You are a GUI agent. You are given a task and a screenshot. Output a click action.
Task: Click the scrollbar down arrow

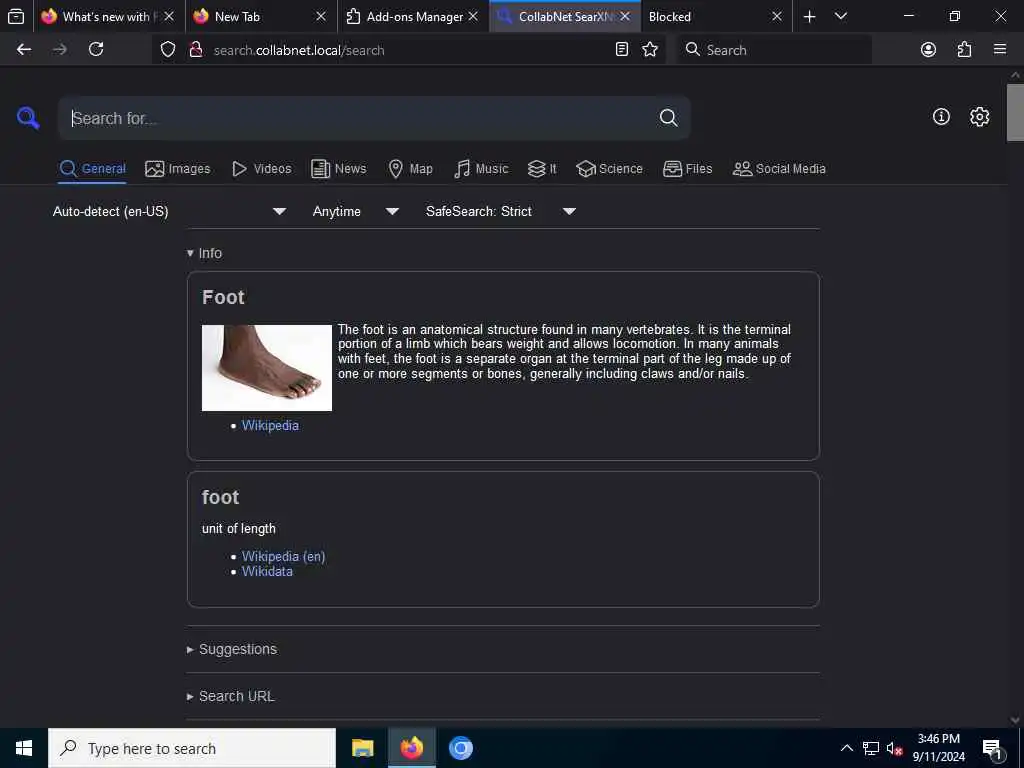1015,720
